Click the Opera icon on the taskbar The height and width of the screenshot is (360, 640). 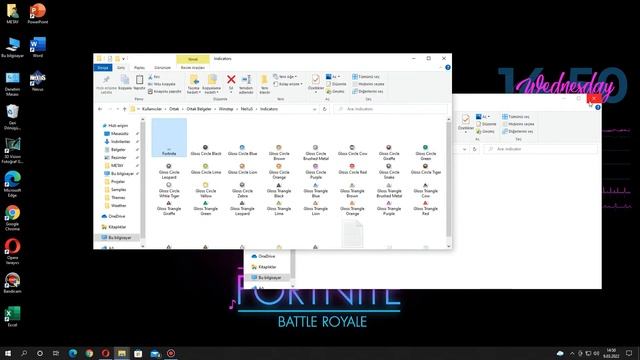[x=105, y=353]
